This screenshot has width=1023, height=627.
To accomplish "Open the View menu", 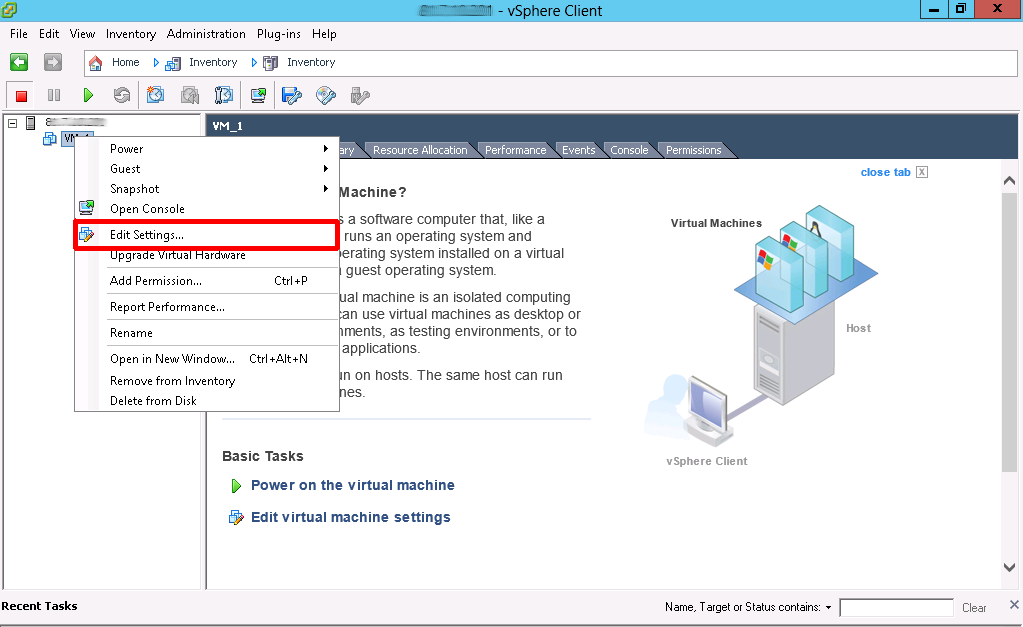I will point(82,34).
